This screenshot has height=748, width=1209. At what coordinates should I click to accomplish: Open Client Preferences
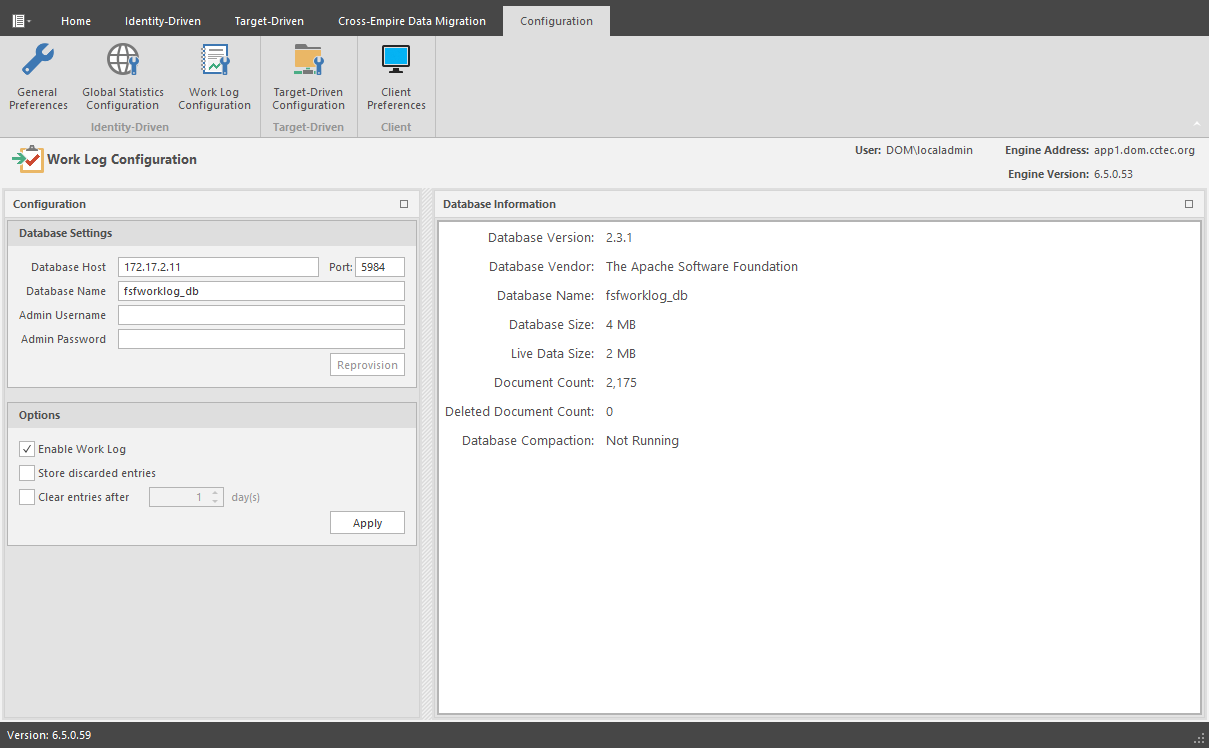(396, 75)
